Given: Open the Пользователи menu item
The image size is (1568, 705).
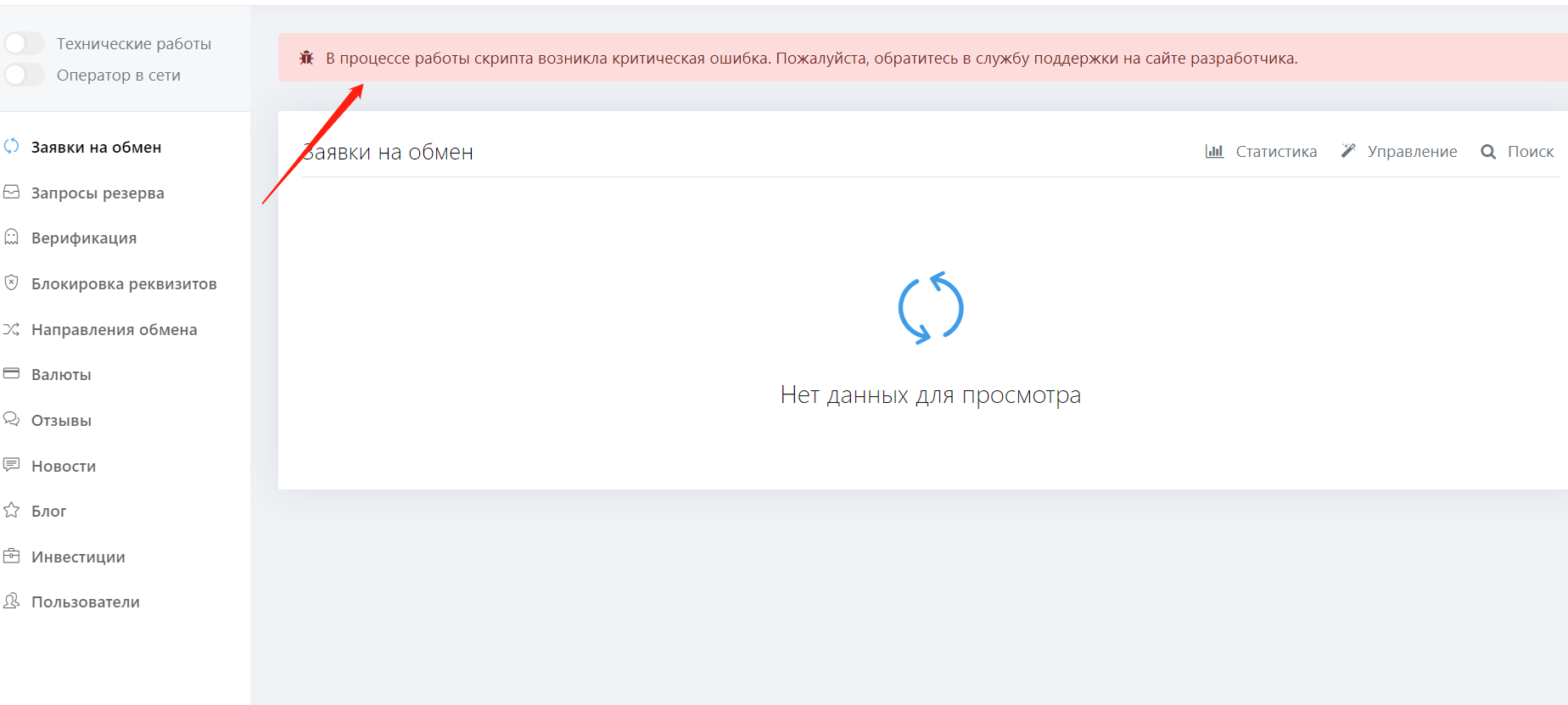Looking at the screenshot, I should coord(86,601).
